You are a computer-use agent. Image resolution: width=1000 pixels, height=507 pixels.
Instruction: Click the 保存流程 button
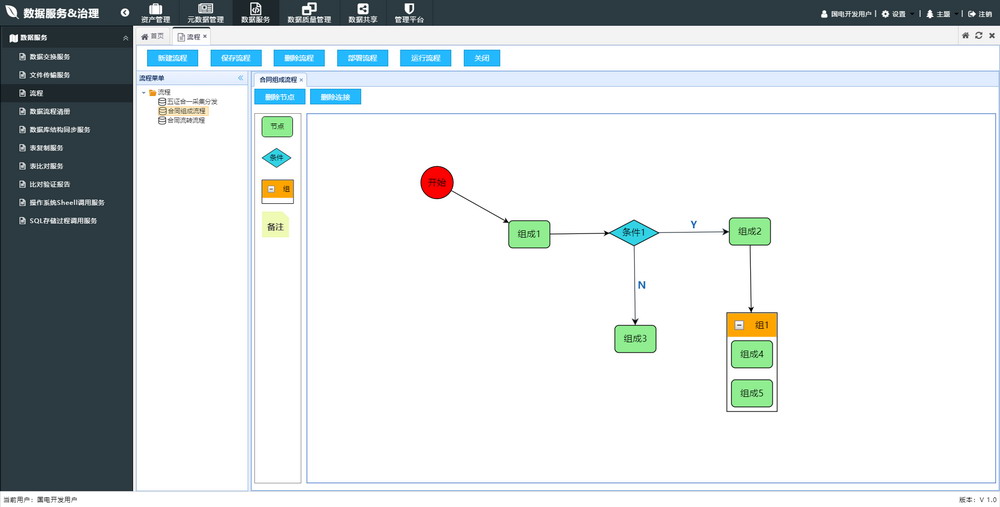point(235,58)
